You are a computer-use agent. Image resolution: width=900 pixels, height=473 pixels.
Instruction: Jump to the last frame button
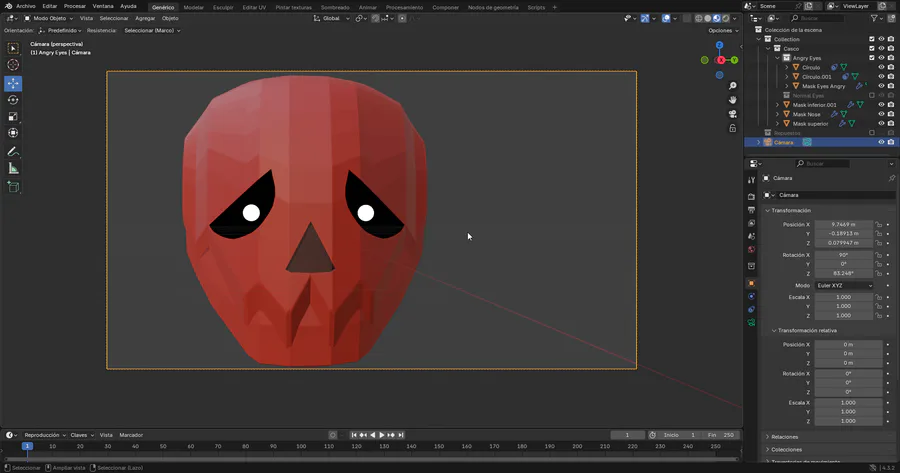(x=401, y=435)
